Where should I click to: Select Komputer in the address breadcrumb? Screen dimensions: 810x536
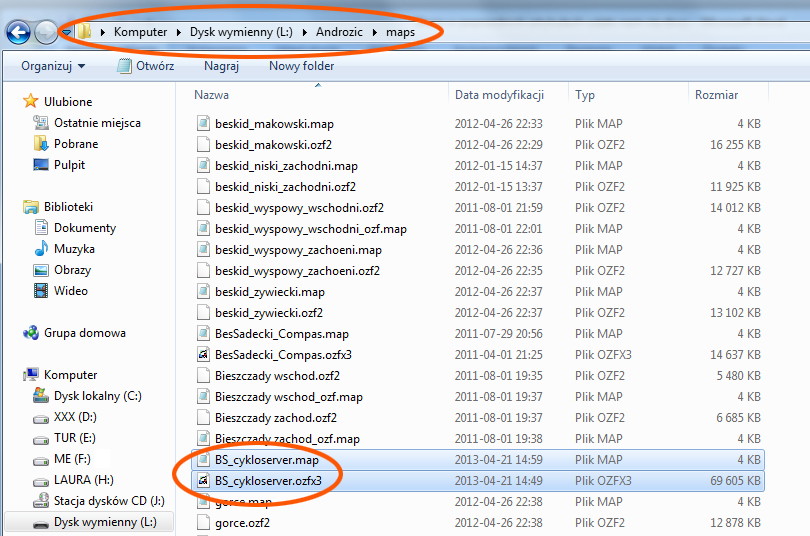tap(141, 32)
